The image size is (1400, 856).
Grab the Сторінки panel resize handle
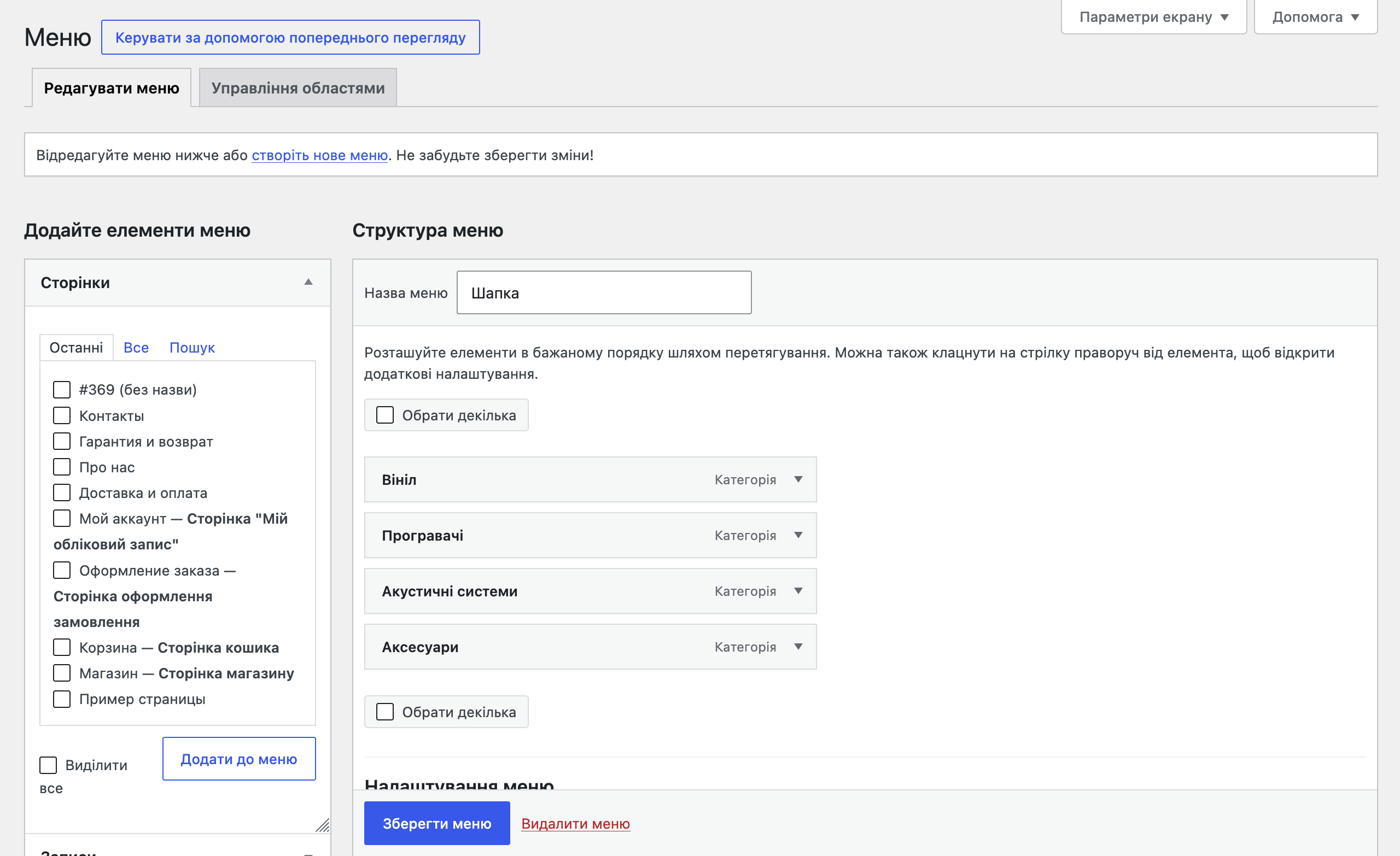pos(323,825)
